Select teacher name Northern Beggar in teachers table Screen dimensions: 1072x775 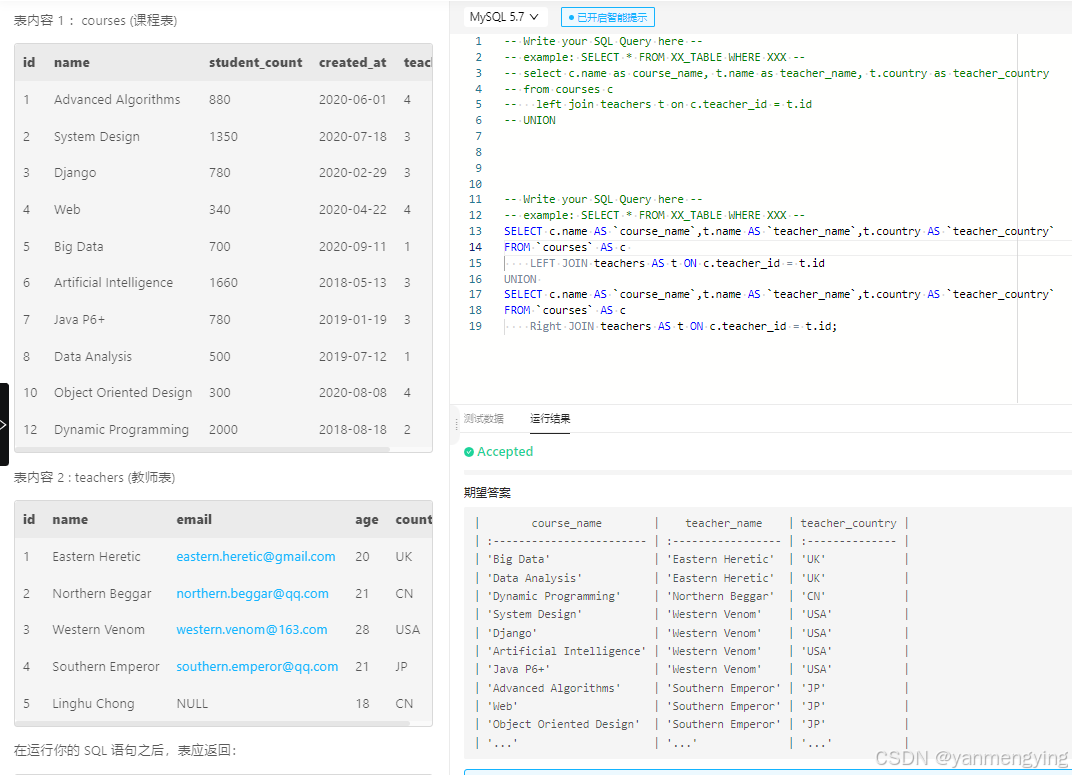pyautogui.click(x=102, y=593)
